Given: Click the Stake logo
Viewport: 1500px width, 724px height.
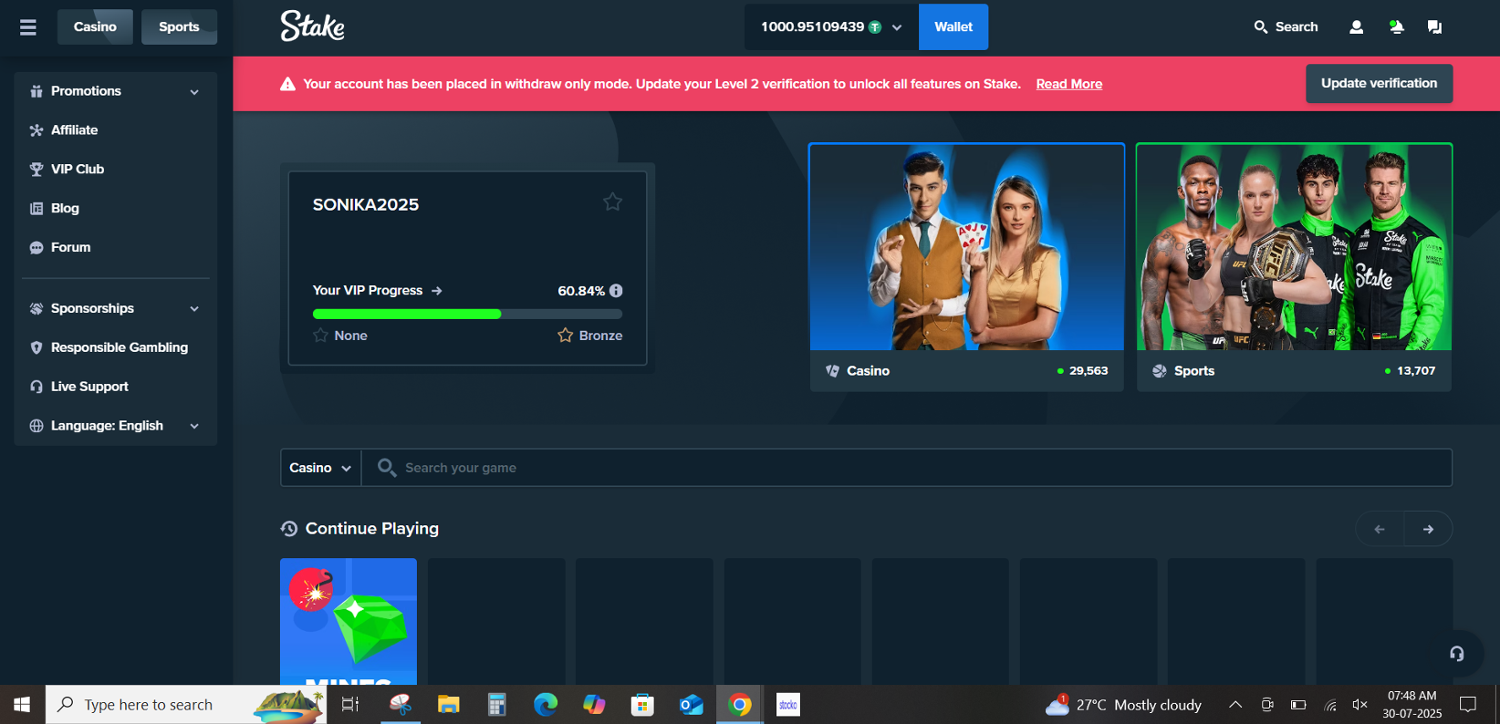Looking at the screenshot, I should (x=312, y=27).
